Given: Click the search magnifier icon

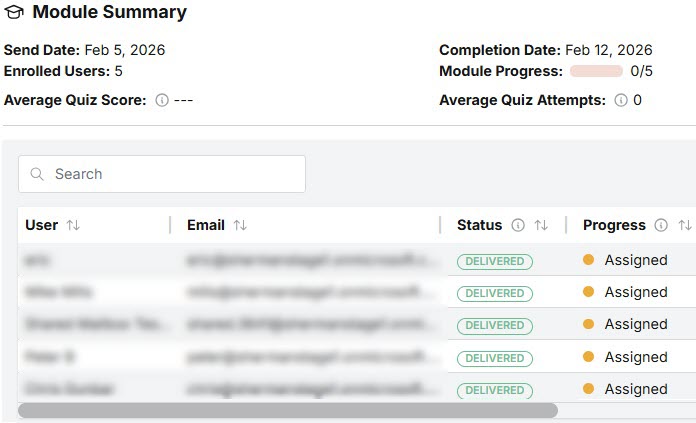Looking at the screenshot, I should pyautogui.click(x=37, y=174).
